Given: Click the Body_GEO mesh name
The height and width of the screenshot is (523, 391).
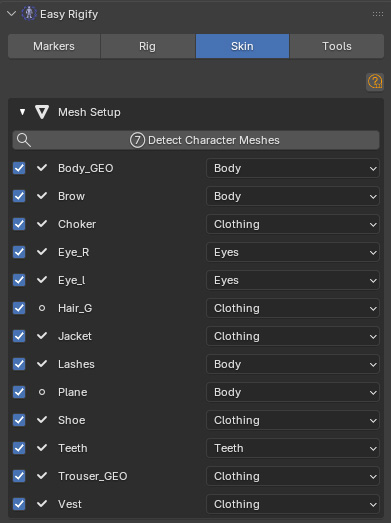Looking at the screenshot, I should pyautogui.click(x=86, y=168).
